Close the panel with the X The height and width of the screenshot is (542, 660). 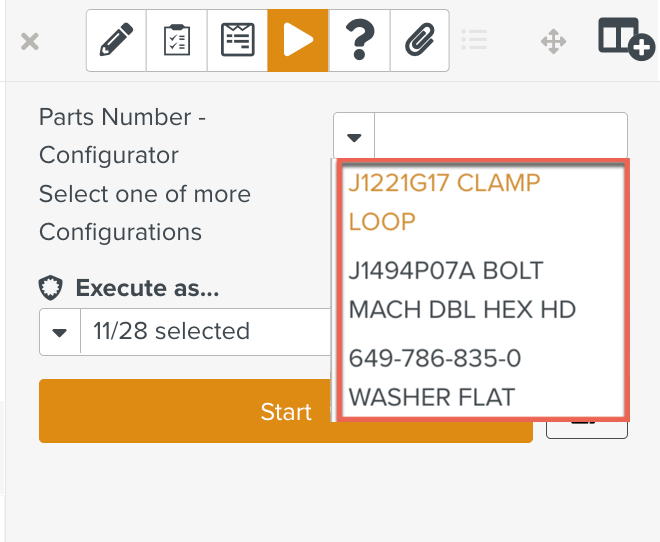coord(30,41)
